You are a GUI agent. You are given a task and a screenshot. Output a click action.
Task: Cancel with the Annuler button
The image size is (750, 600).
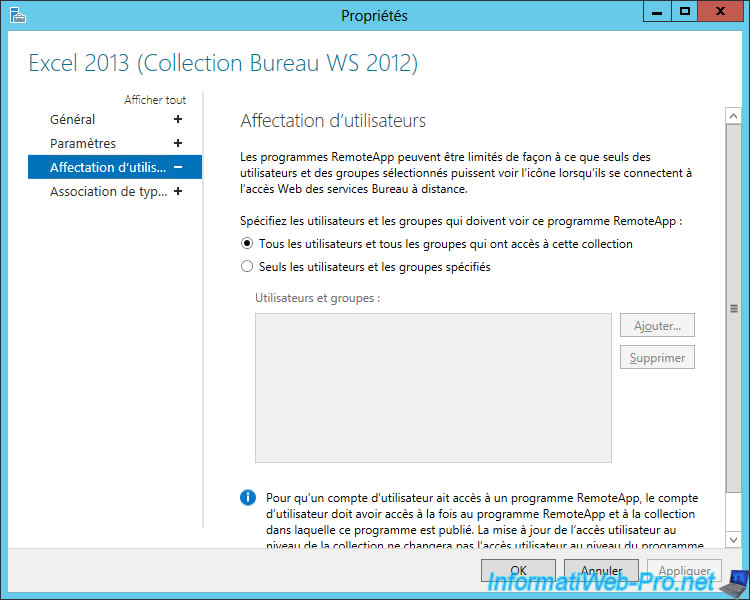(601, 570)
